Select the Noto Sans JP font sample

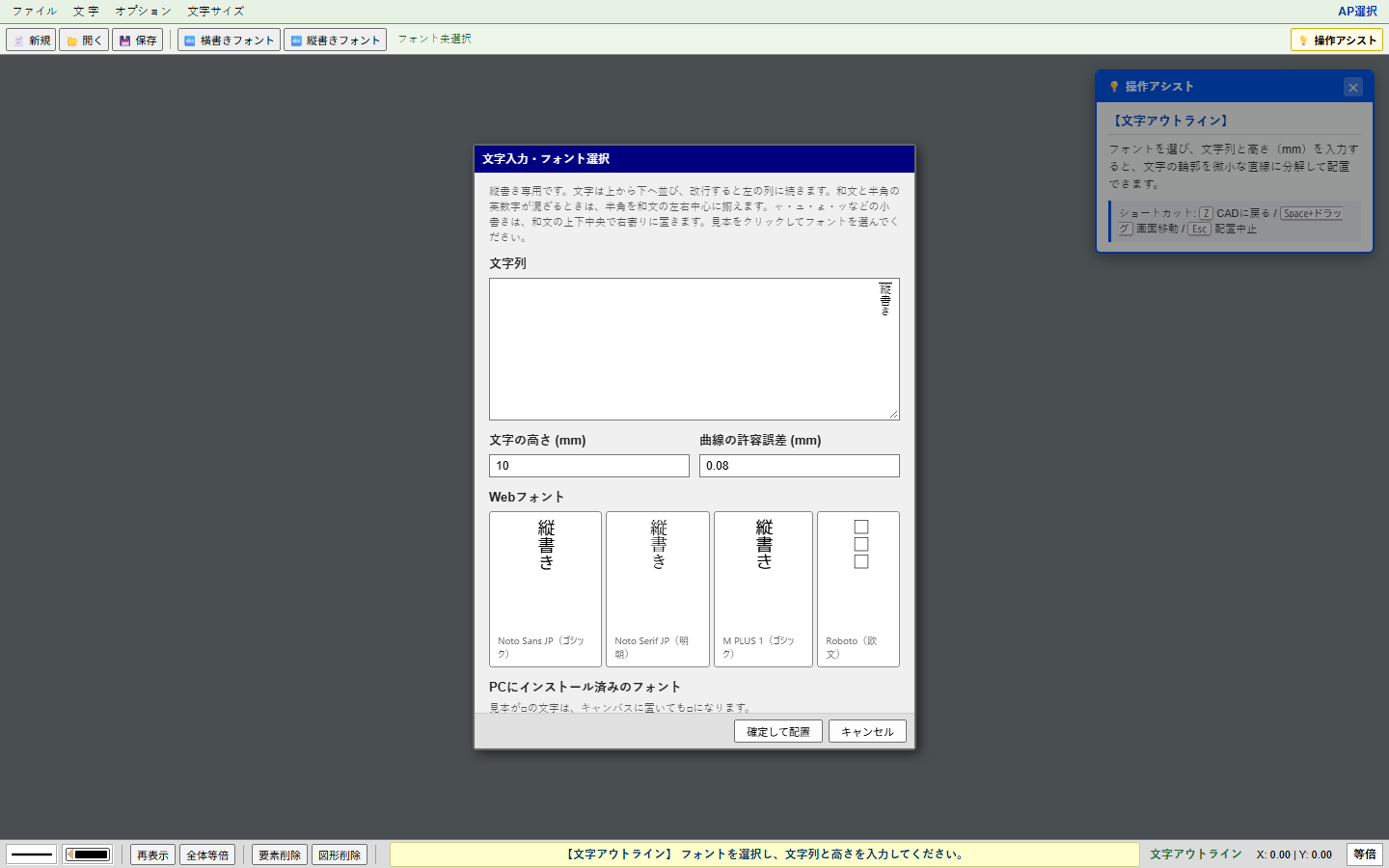(545, 589)
